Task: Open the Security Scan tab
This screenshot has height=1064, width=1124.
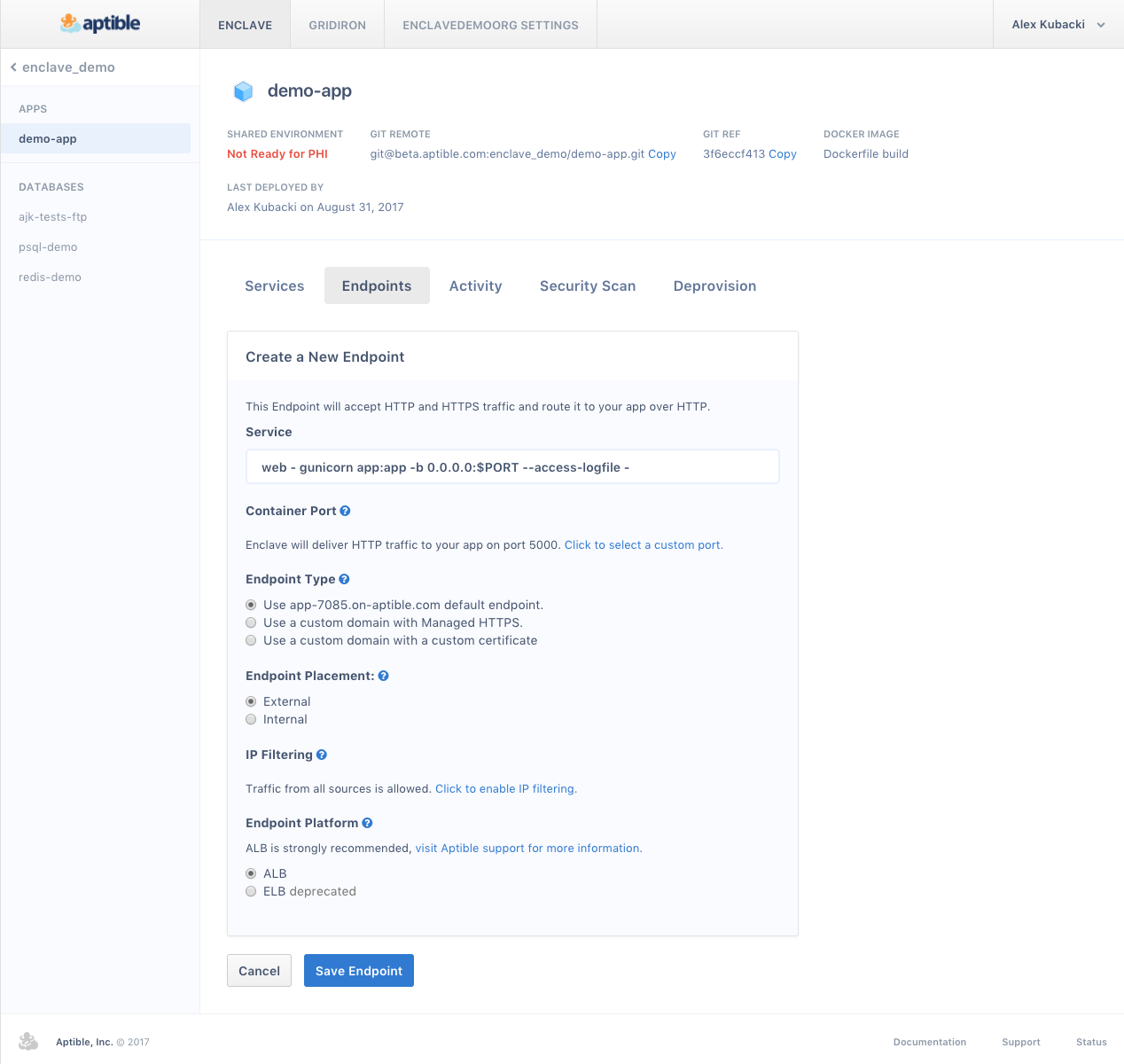Action: point(588,286)
